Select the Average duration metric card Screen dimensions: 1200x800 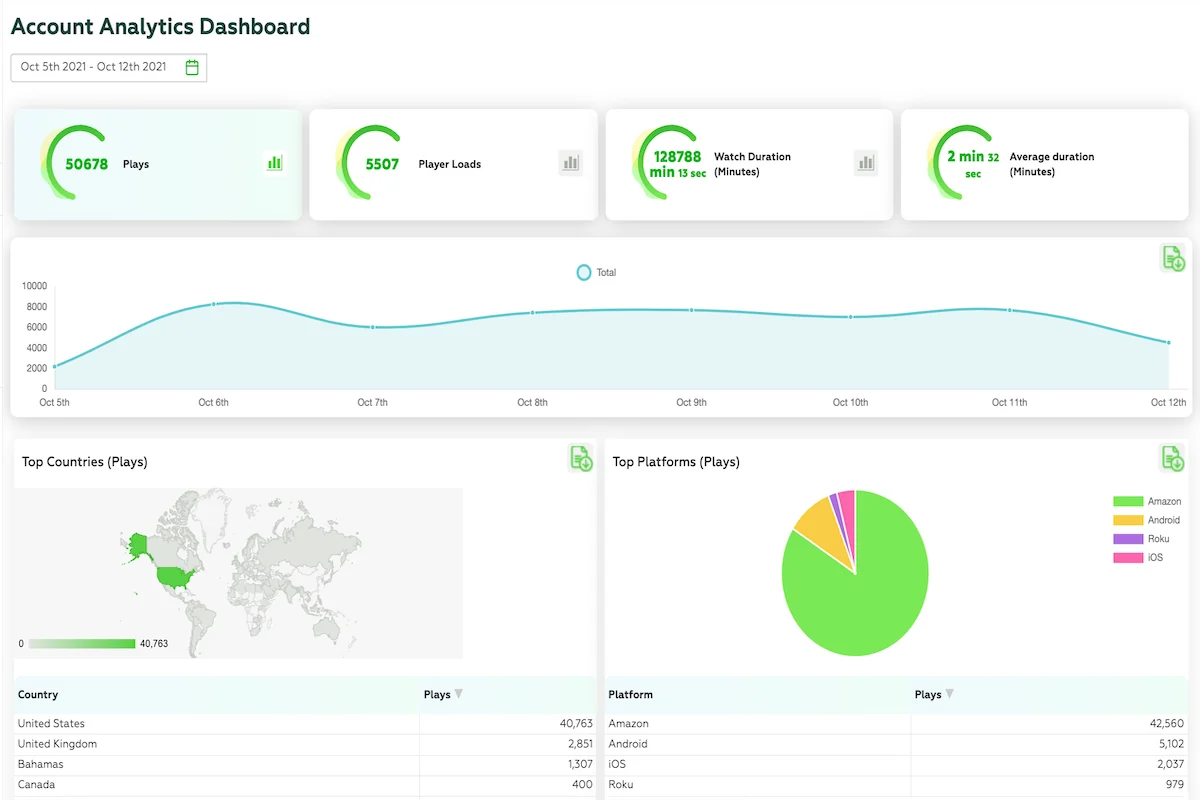1044,165
